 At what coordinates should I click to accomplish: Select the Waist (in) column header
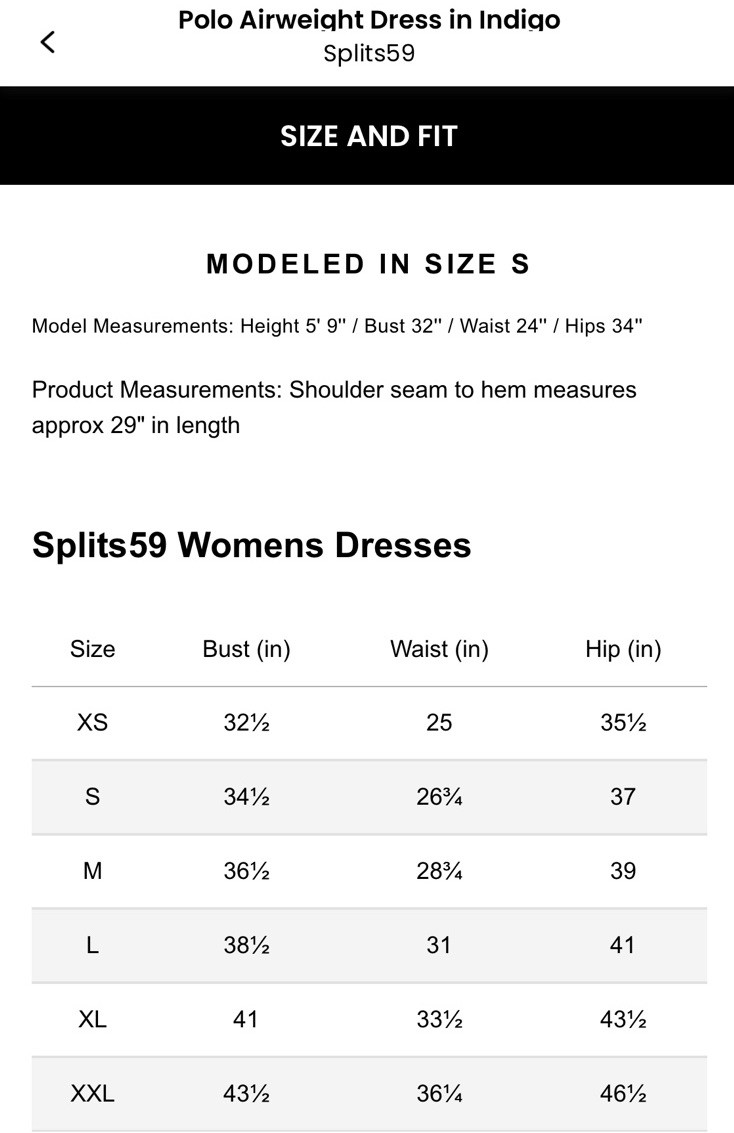[x=439, y=649]
